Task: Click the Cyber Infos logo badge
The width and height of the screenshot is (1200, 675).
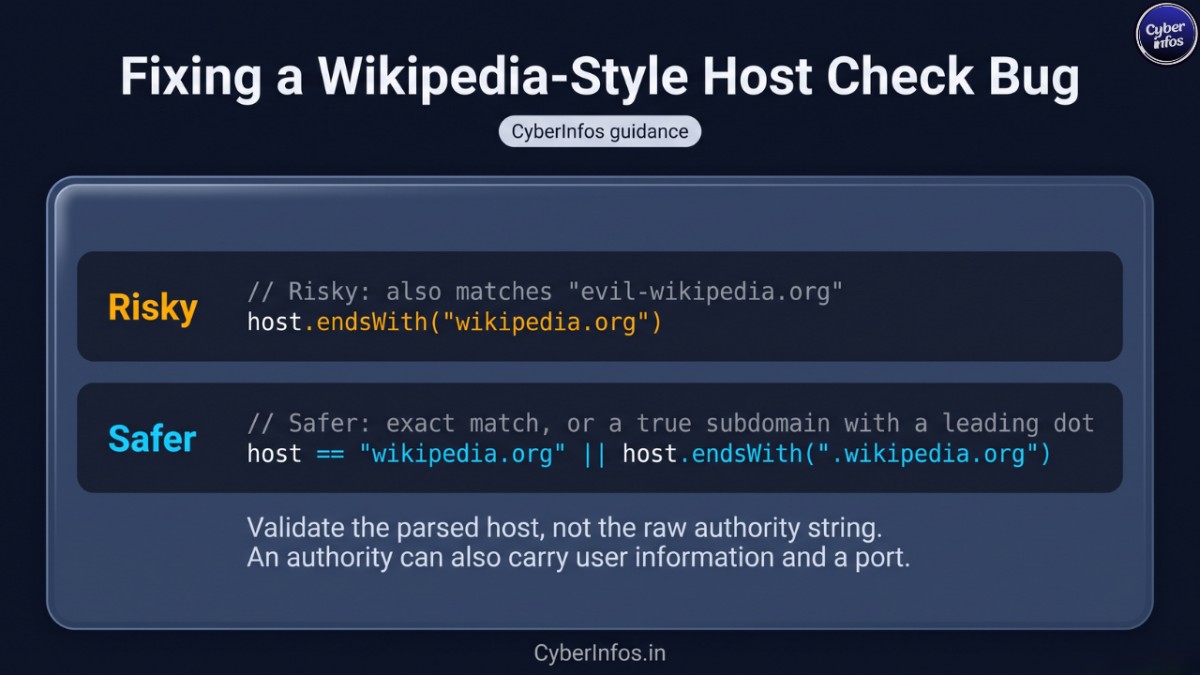Action: coord(1166,33)
